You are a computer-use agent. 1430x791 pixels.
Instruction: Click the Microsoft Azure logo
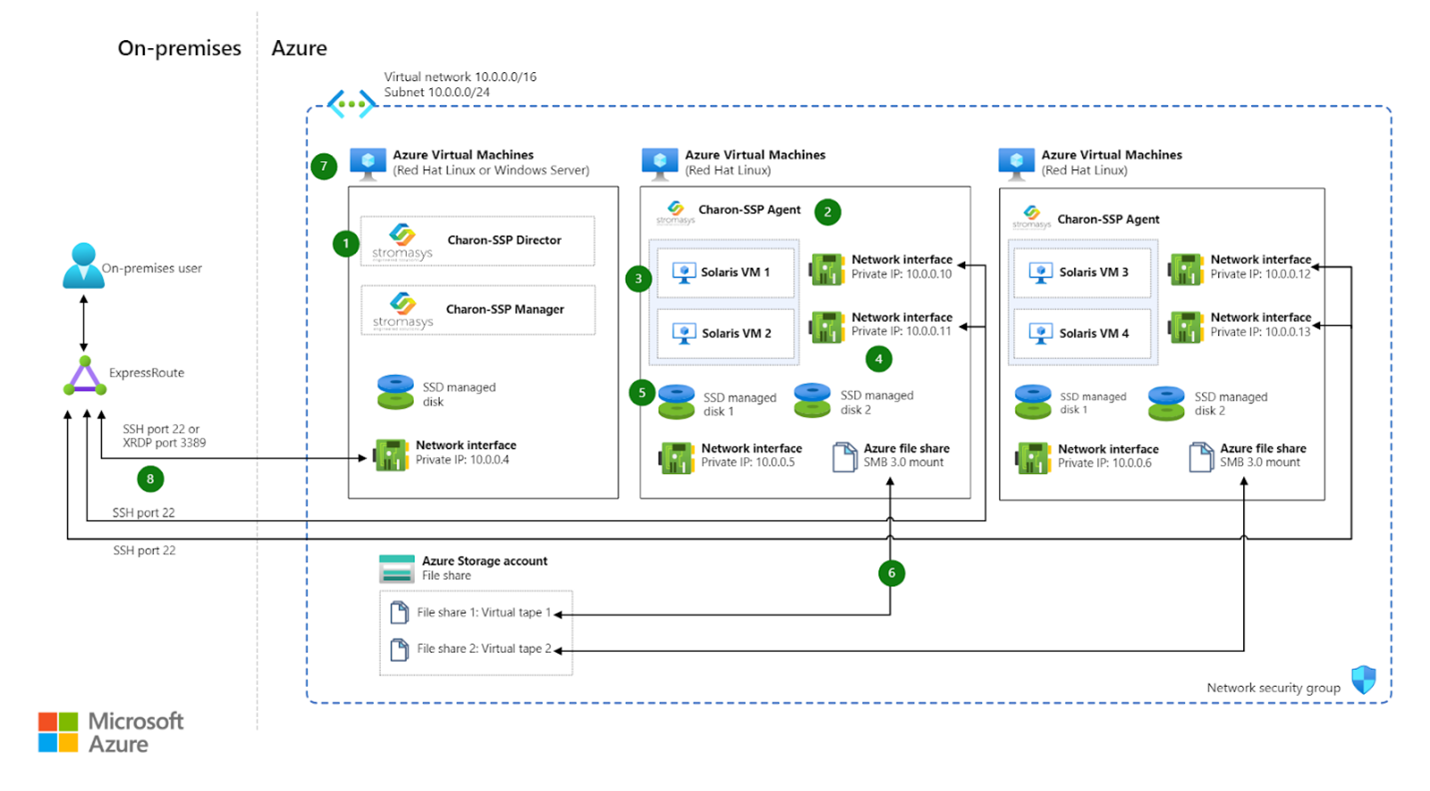(x=111, y=732)
